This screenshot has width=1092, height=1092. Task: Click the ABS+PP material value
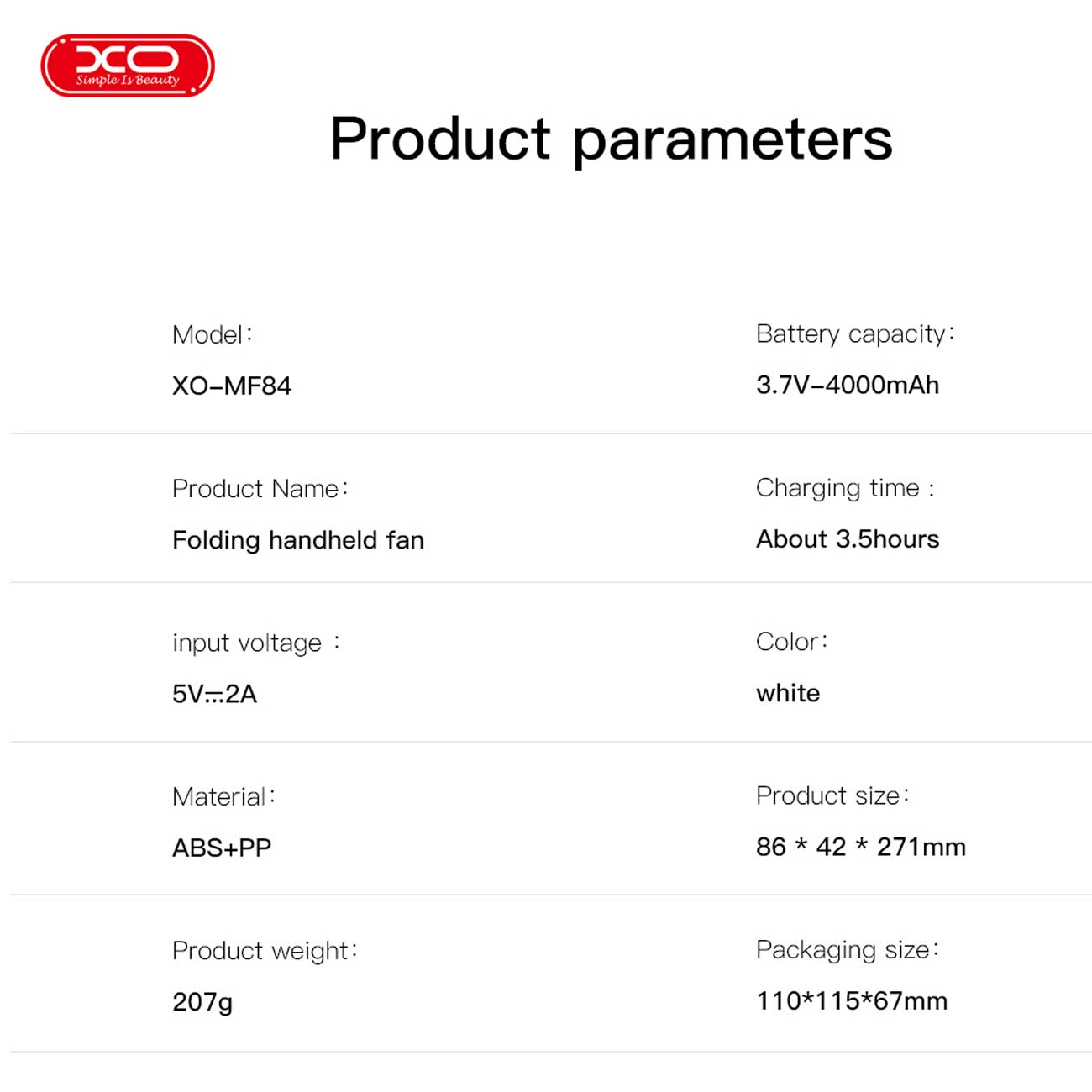222,848
